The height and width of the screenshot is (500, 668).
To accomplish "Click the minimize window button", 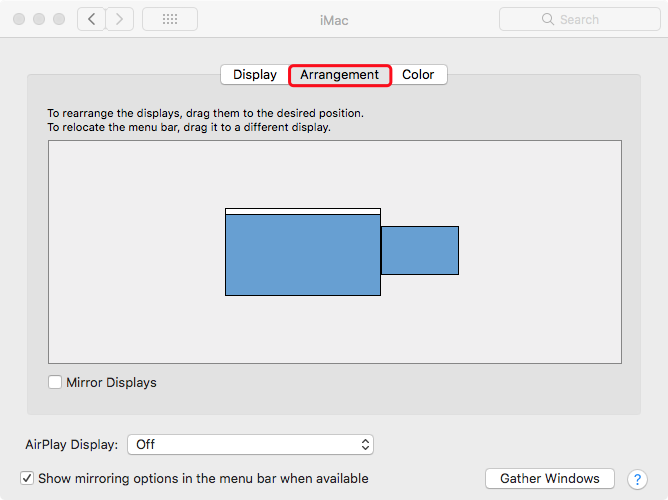I will pos(39,19).
